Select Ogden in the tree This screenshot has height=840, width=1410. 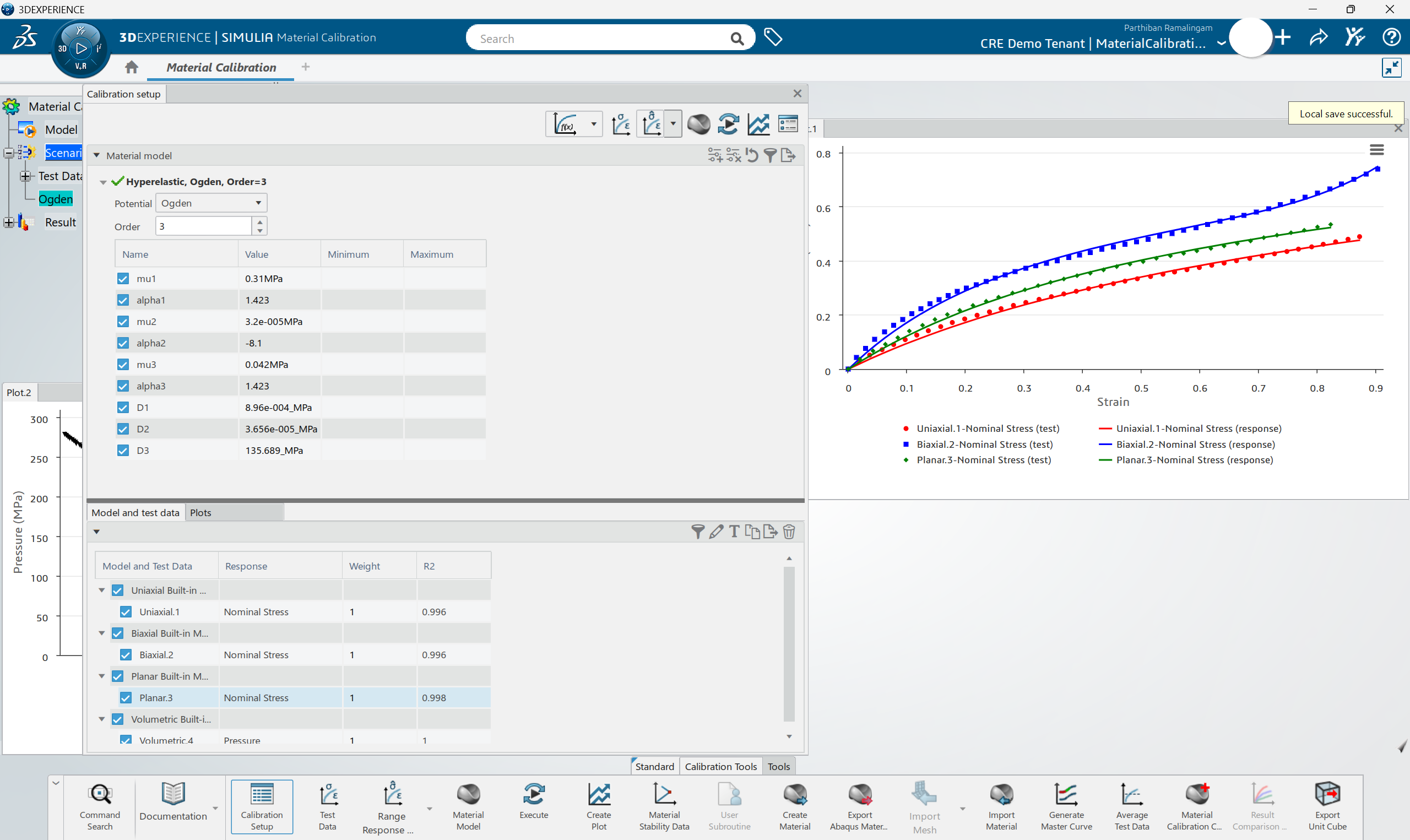(x=56, y=199)
